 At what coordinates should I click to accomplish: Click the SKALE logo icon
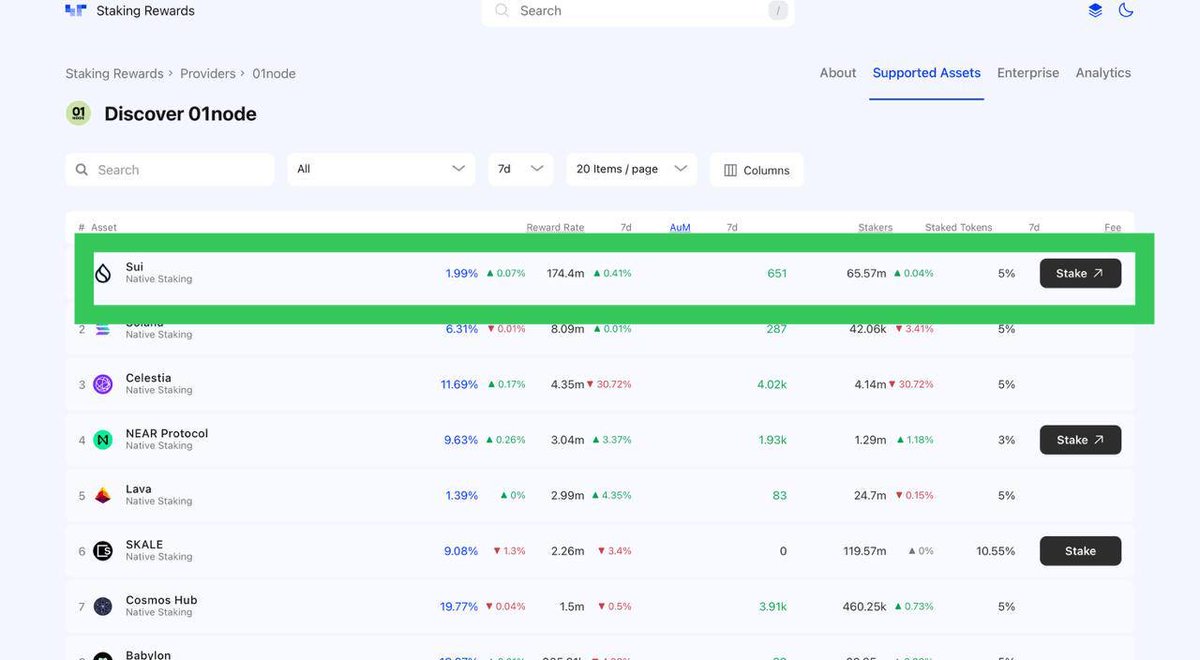[x=102, y=550]
